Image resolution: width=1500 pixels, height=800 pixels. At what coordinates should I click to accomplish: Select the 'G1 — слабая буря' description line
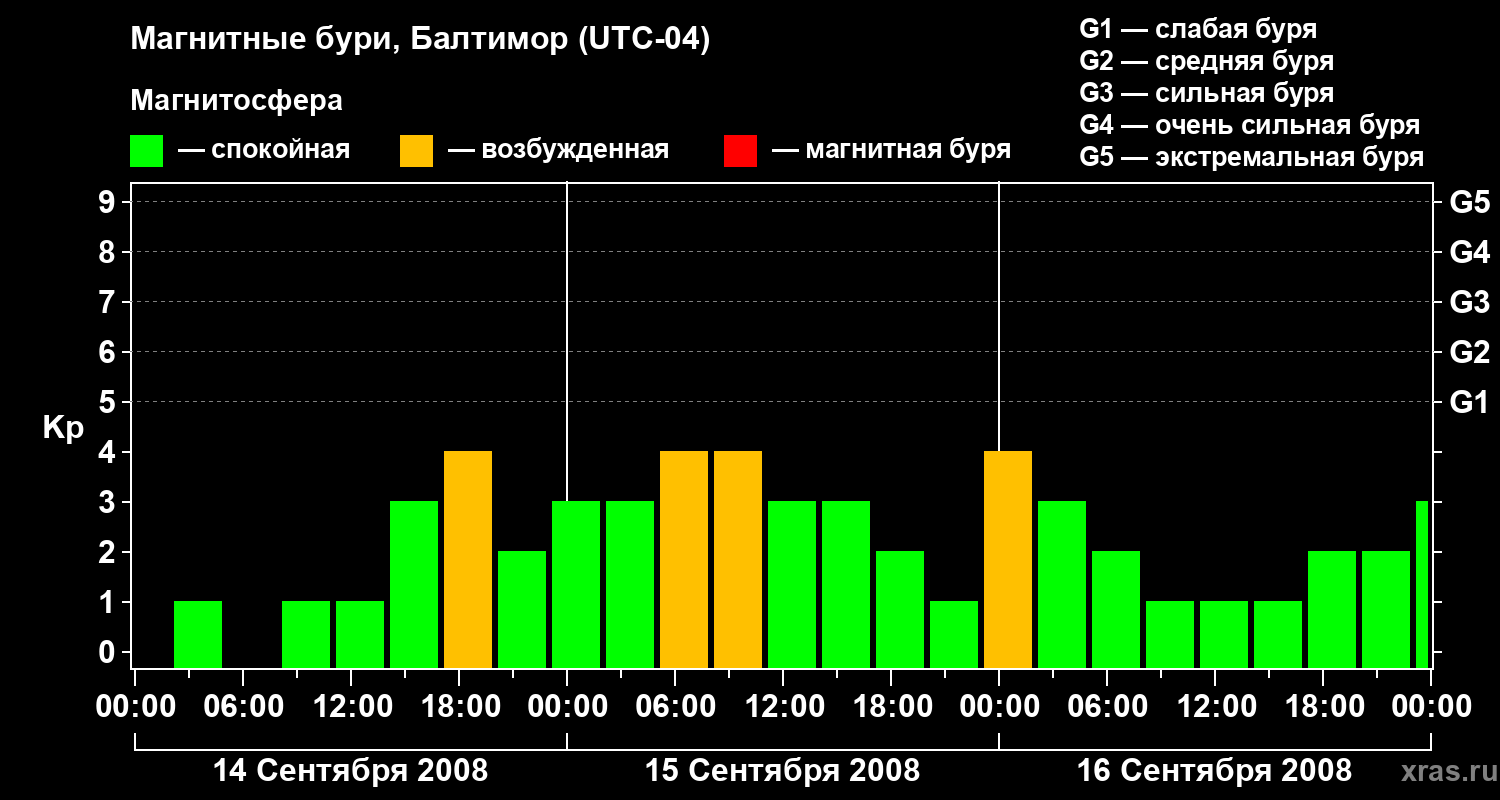point(1198,29)
